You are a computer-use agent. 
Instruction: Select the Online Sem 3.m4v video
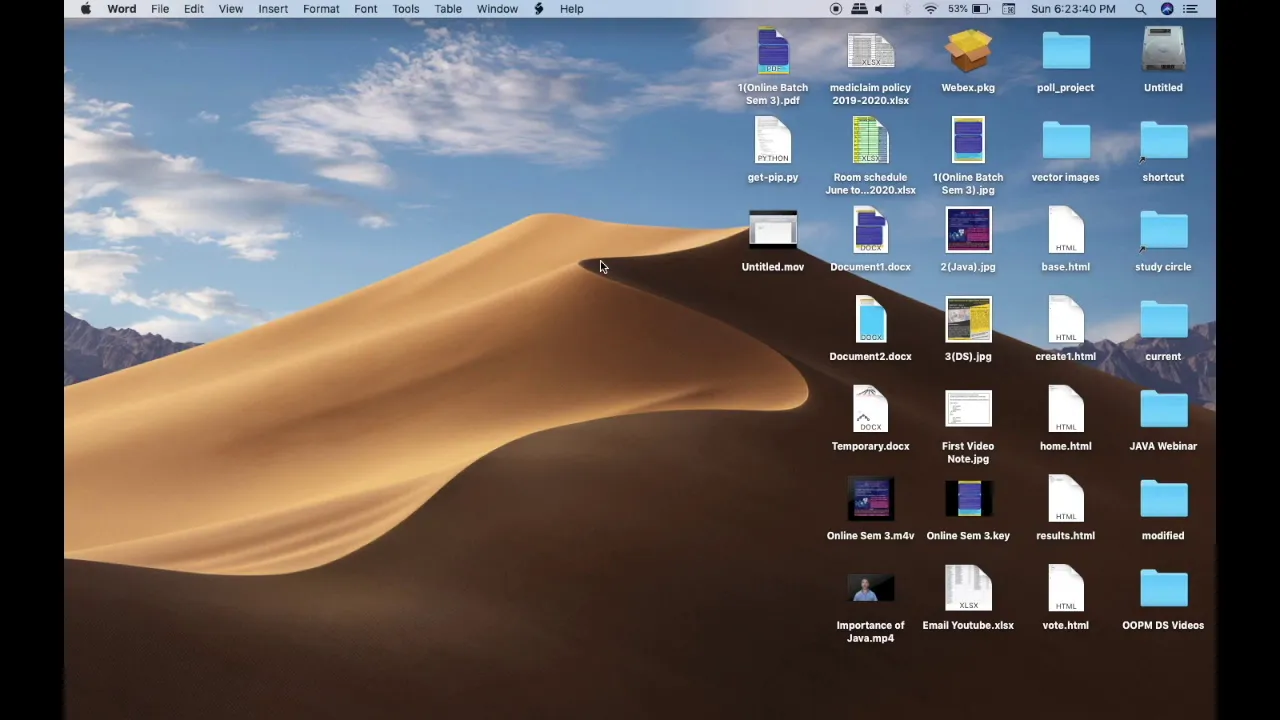tap(870, 499)
